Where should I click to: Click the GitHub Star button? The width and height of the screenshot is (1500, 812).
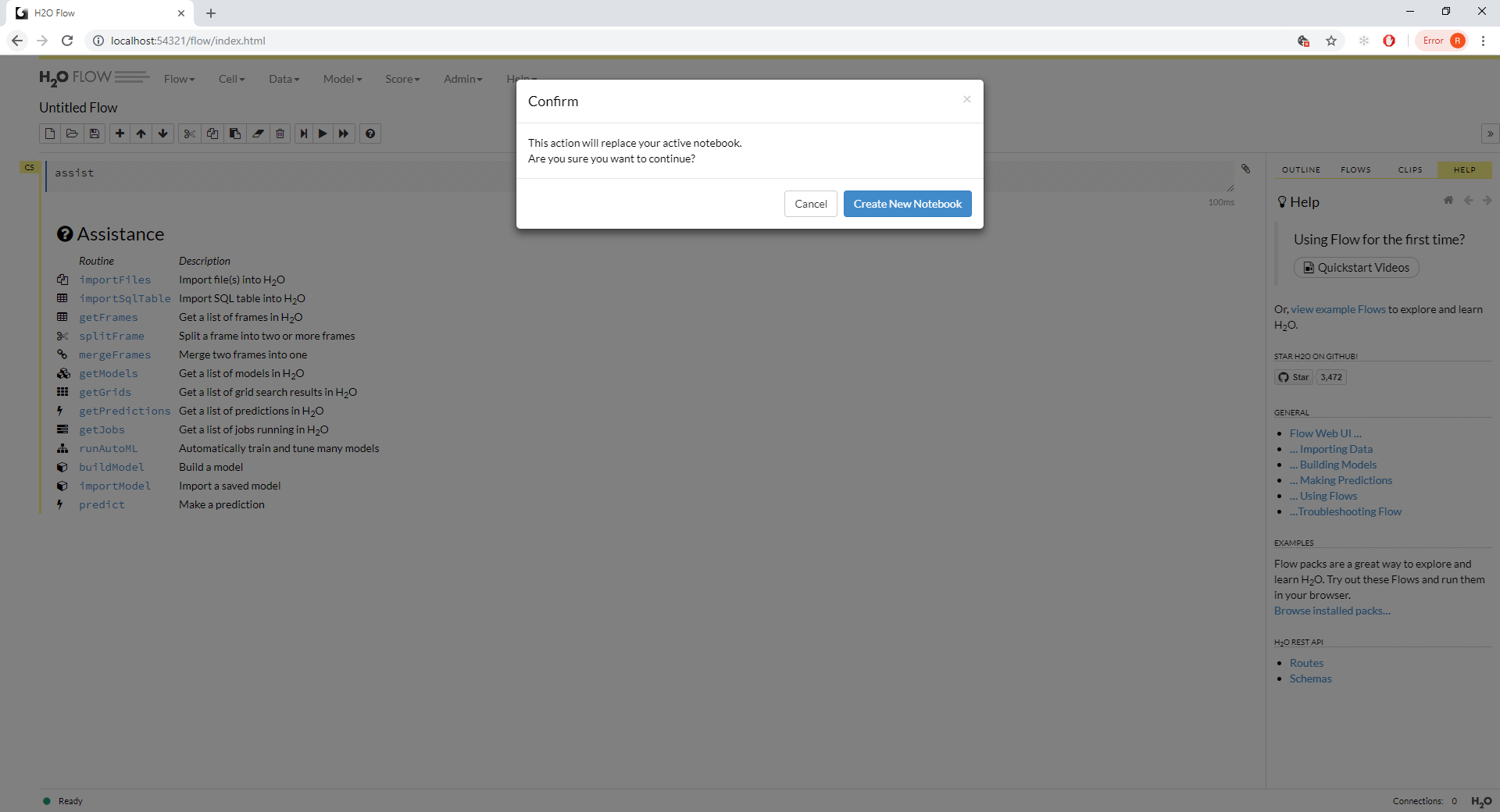pyautogui.click(x=1293, y=377)
